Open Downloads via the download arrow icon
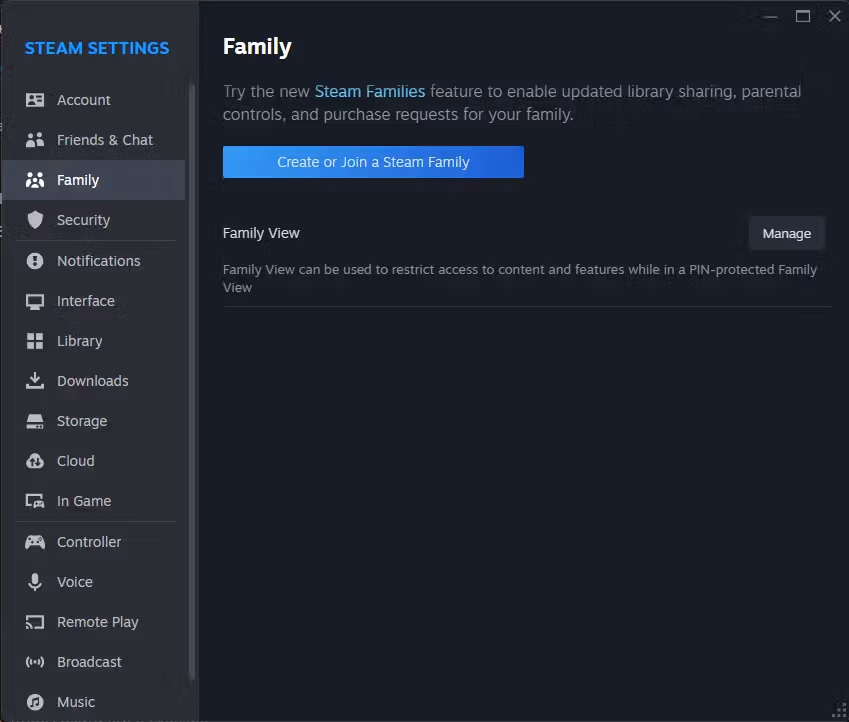This screenshot has height=722, width=849. (35, 381)
